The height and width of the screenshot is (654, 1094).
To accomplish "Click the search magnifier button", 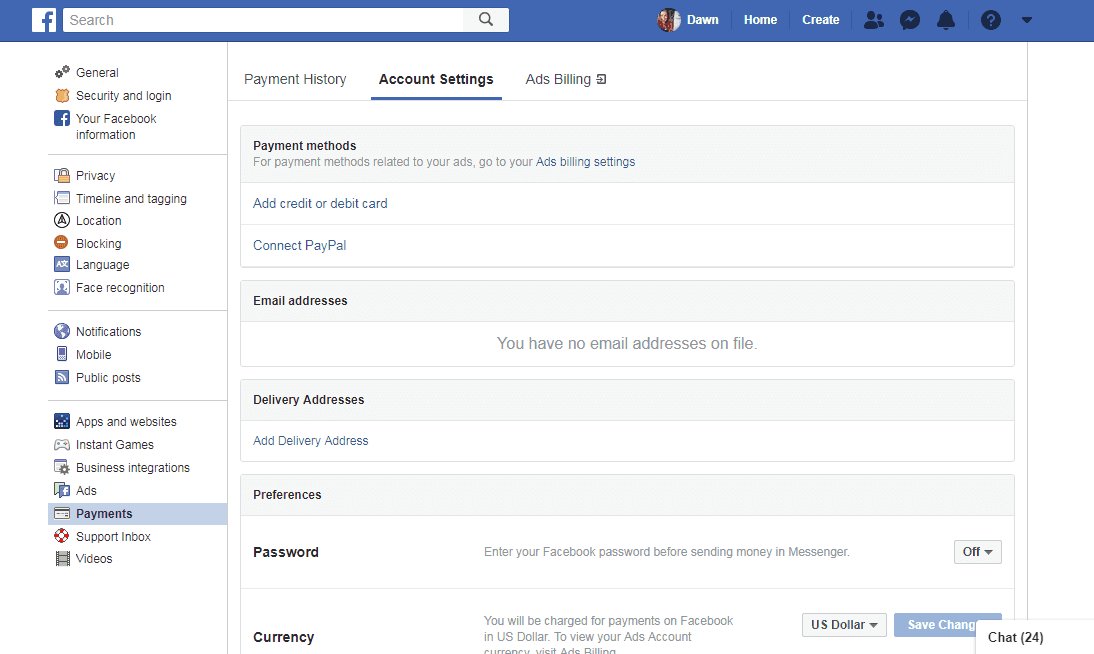I will point(486,20).
